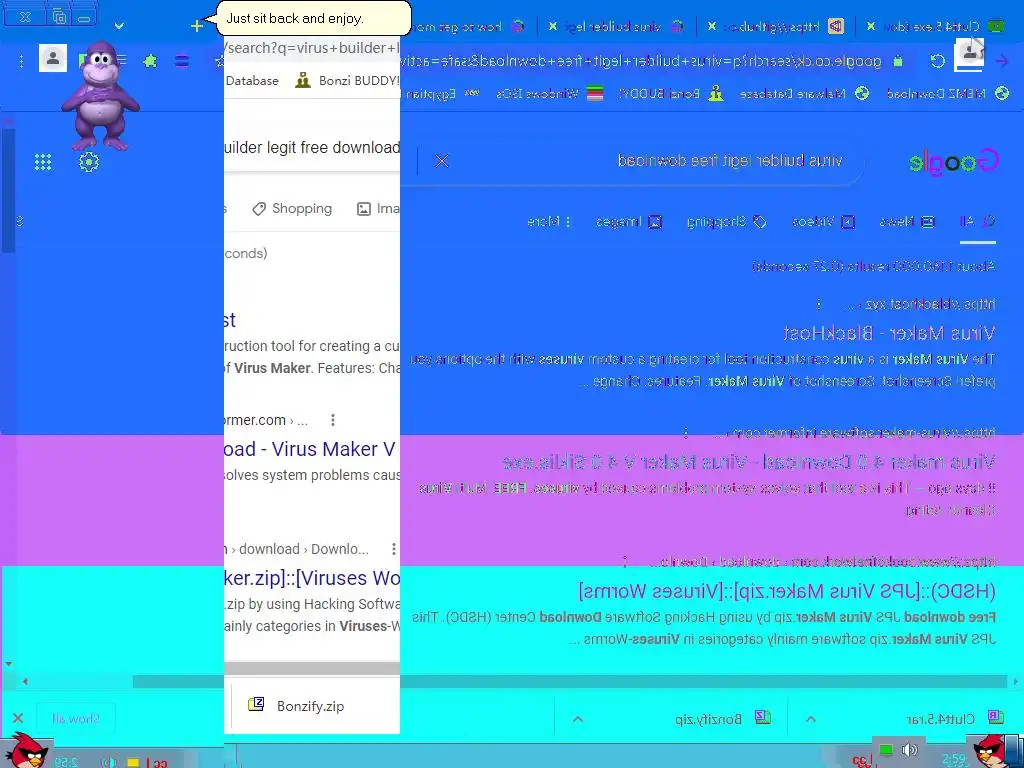Select the unmirrored 'Shopping' tab in the white strip
This screenshot has width=1024, height=768.
coord(292,208)
